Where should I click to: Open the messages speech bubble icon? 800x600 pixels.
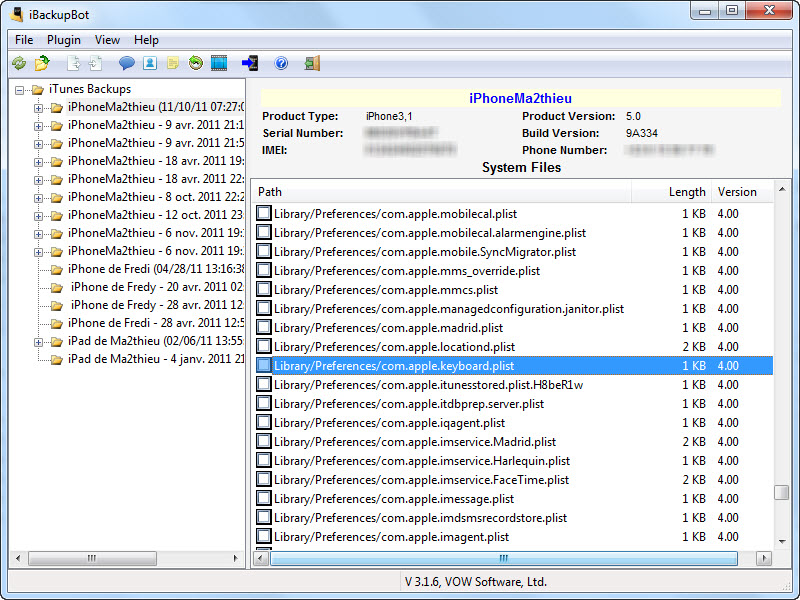pos(127,63)
